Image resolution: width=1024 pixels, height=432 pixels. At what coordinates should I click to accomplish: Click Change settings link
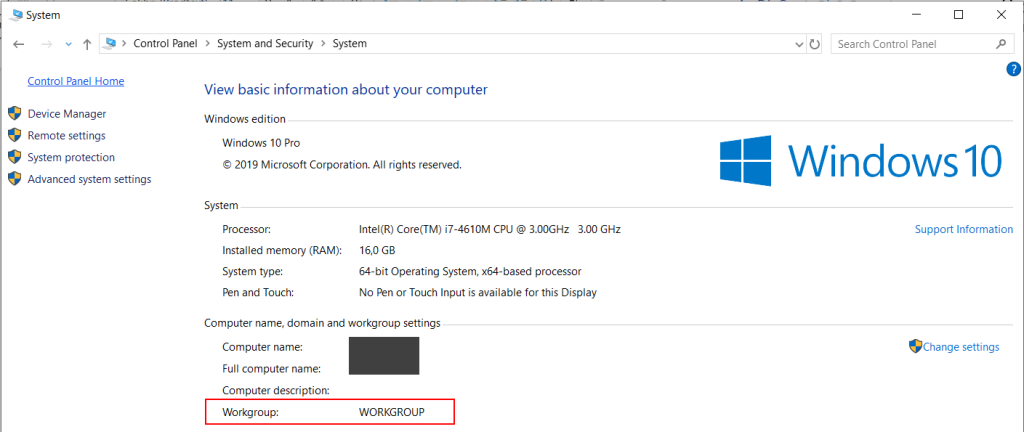point(961,347)
